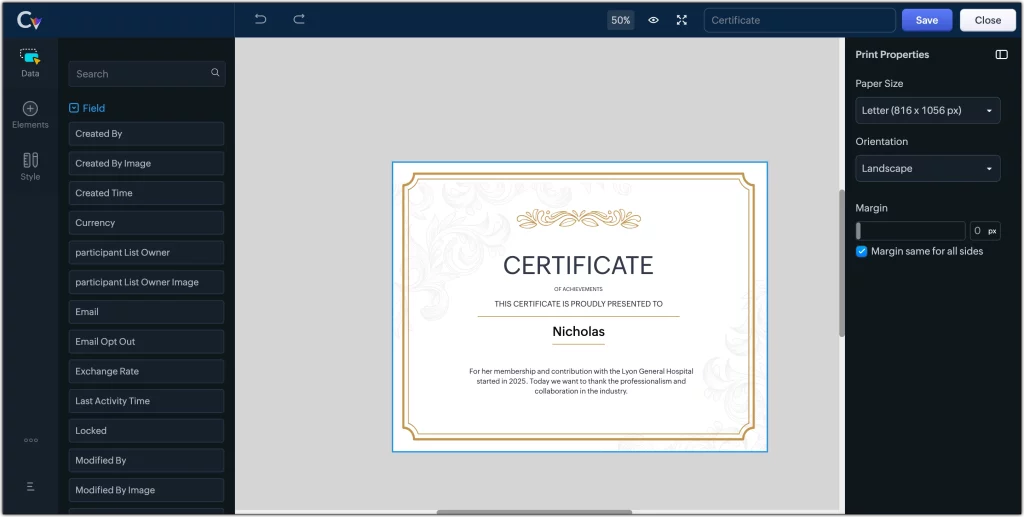The width and height of the screenshot is (1024, 517).
Task: Collapse the Field section
Action: pyautogui.click(x=74, y=108)
